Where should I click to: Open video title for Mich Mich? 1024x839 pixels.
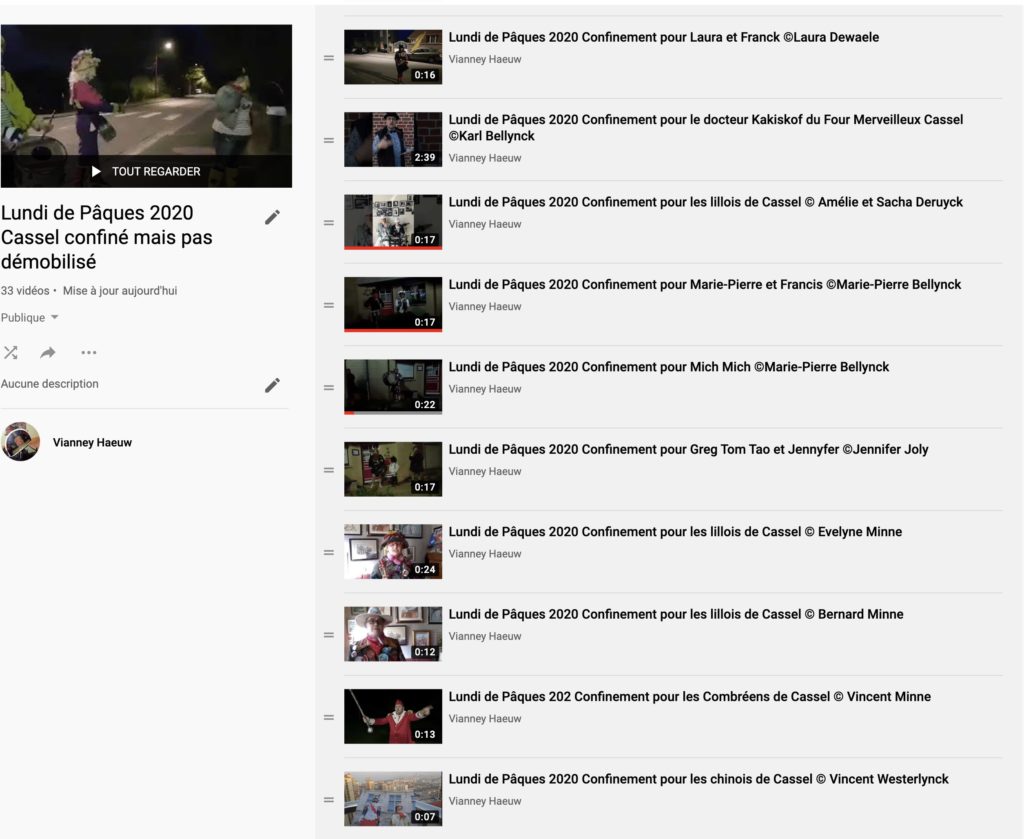pos(669,367)
